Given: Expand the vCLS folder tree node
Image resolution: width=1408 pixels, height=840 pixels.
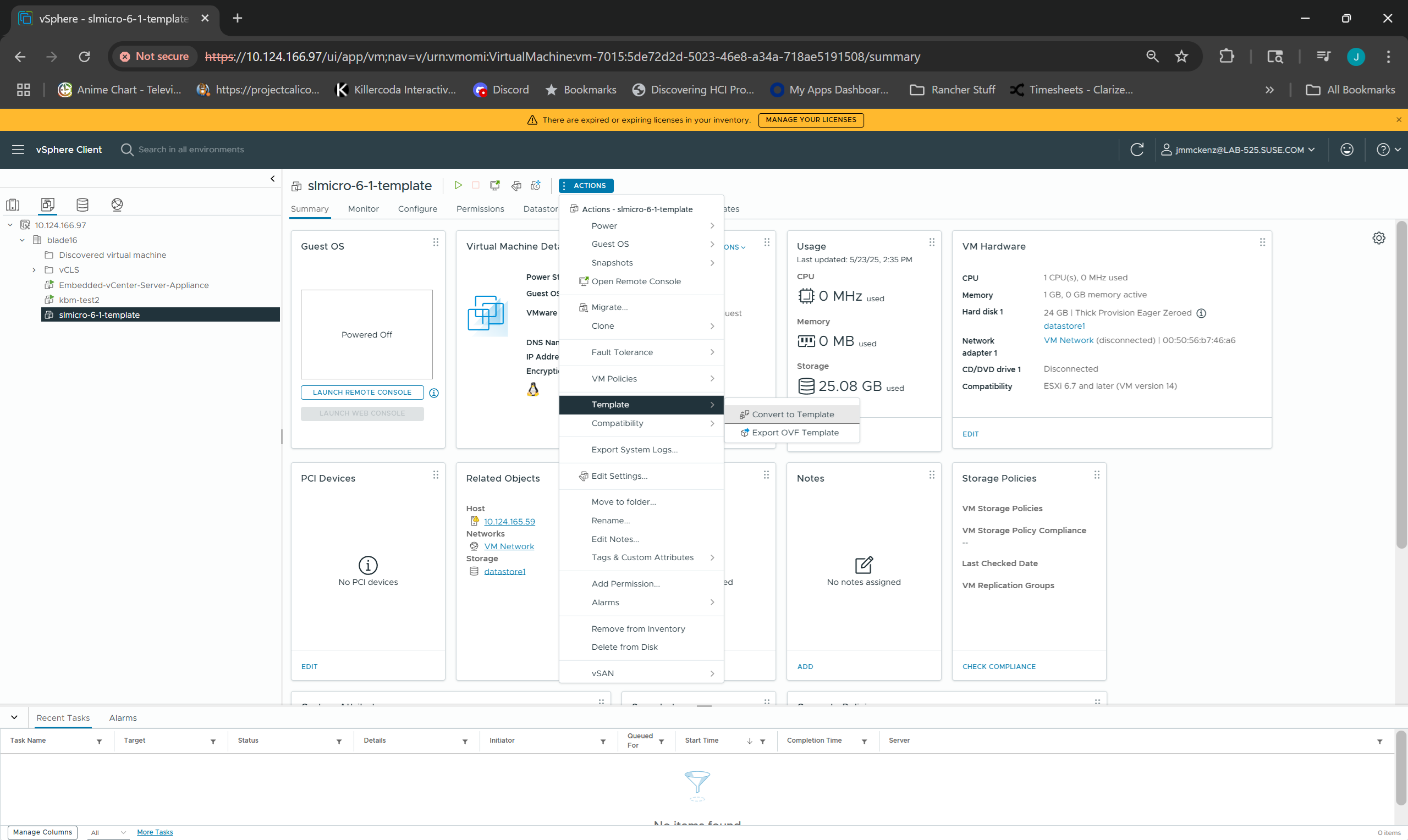Looking at the screenshot, I should tap(34, 270).
